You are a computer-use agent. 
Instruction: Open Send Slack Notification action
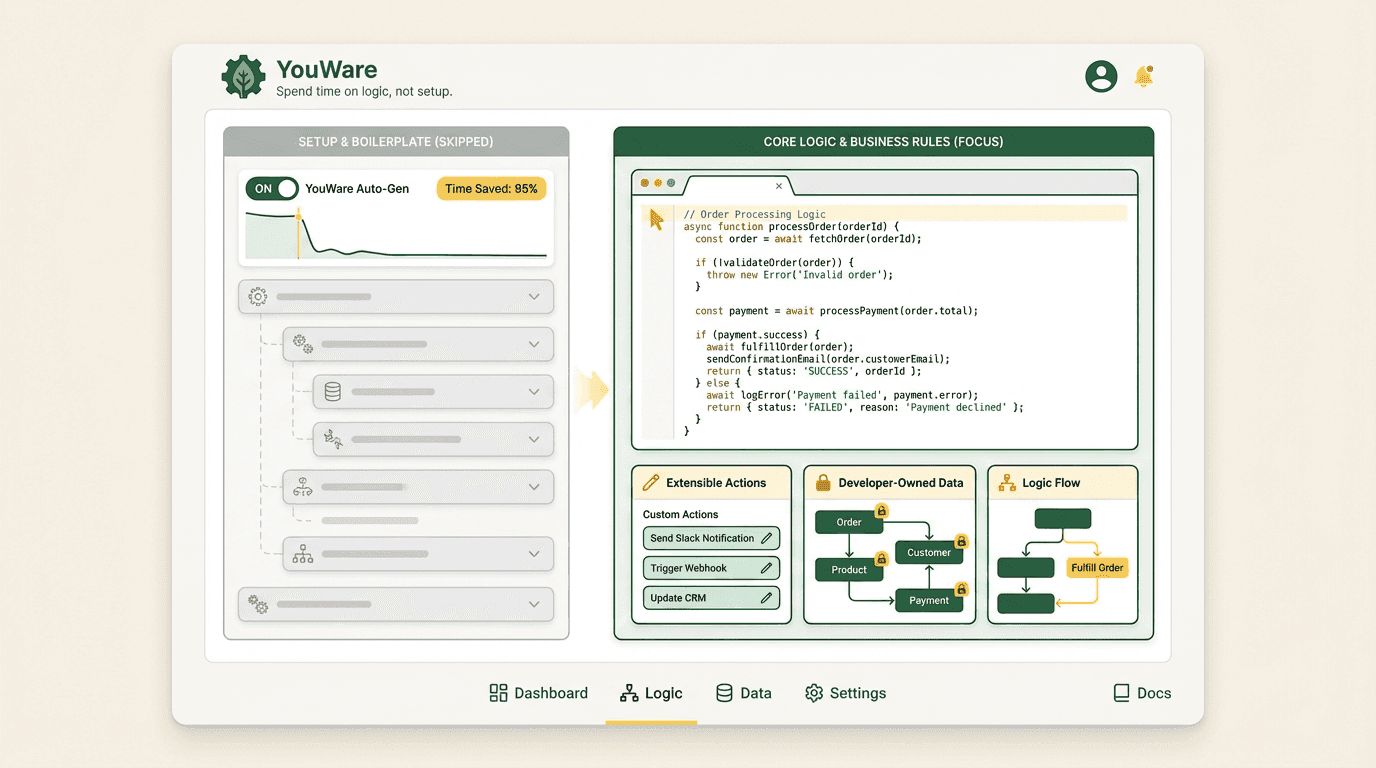(711, 538)
